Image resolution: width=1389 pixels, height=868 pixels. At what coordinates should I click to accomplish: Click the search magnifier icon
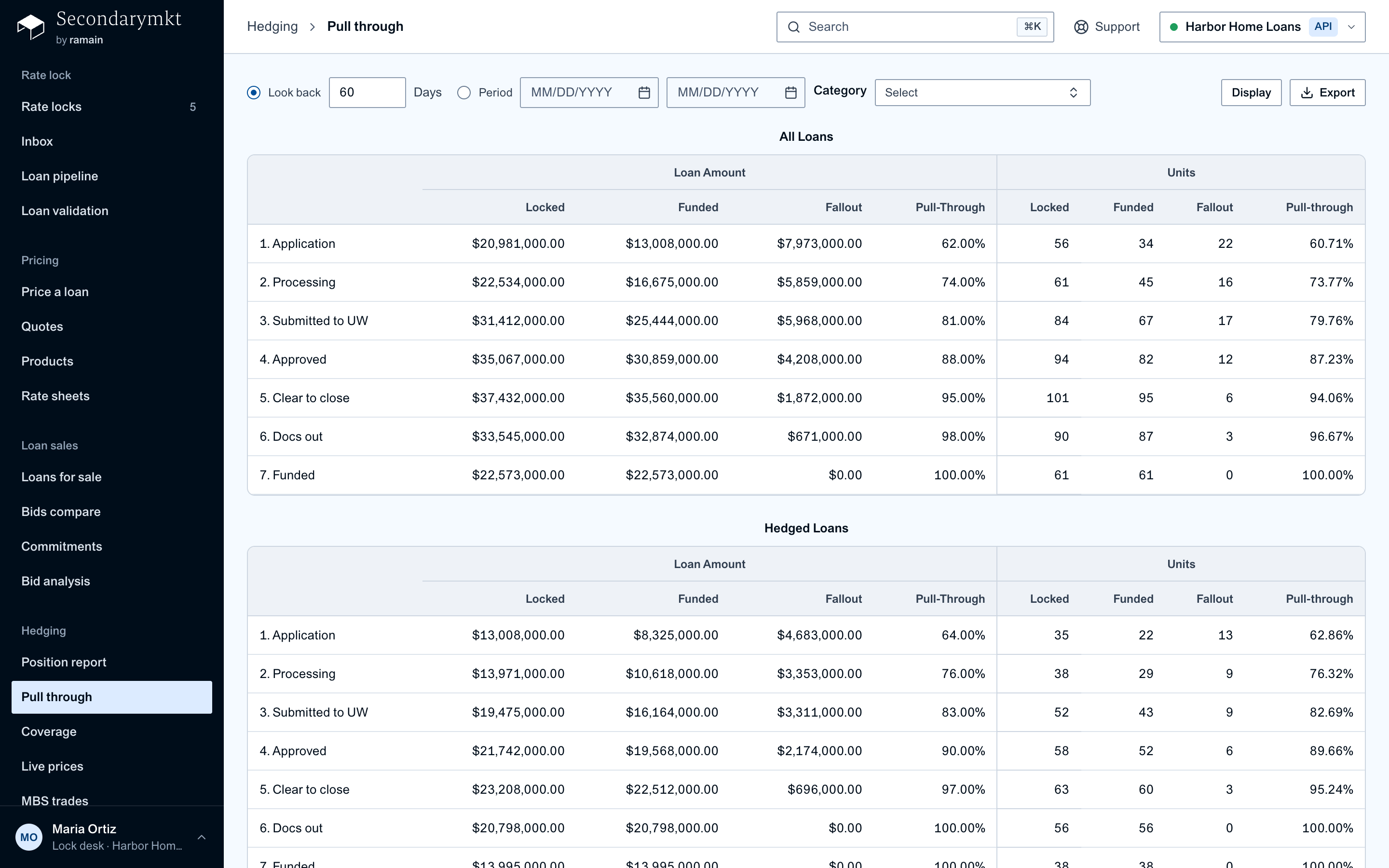point(793,27)
